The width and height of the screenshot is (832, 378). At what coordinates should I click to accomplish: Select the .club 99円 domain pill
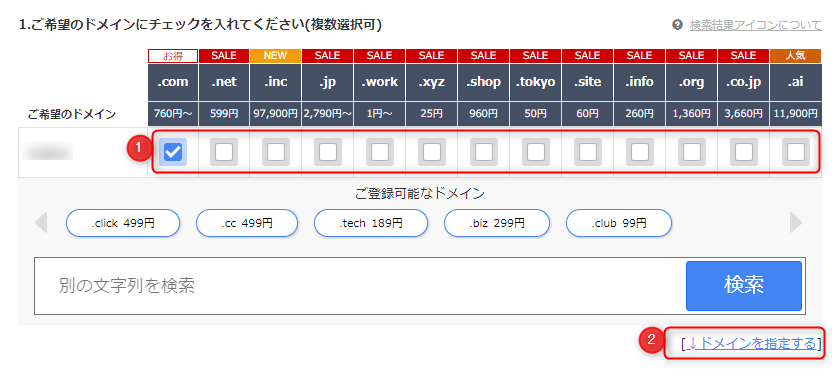[x=619, y=223]
